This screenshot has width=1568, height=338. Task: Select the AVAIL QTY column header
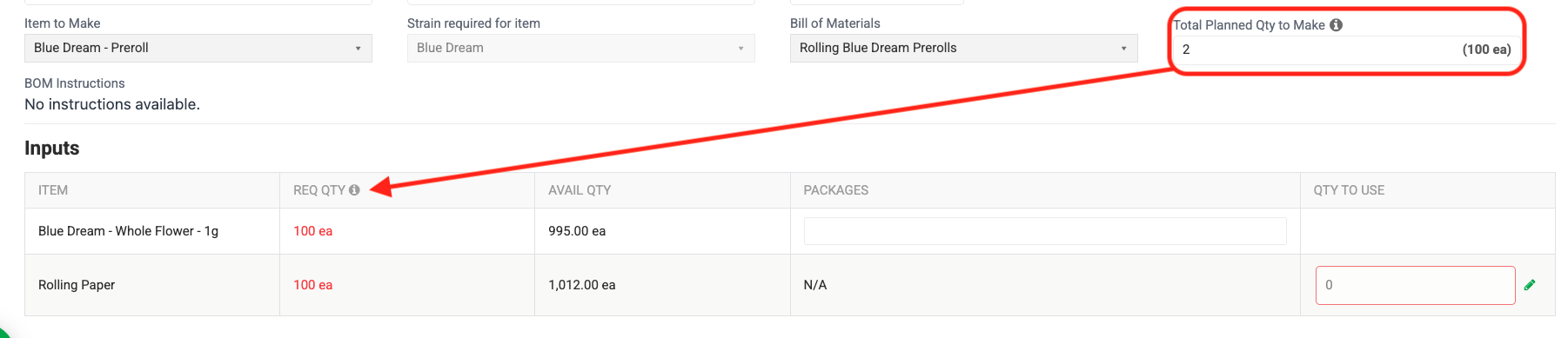click(580, 190)
